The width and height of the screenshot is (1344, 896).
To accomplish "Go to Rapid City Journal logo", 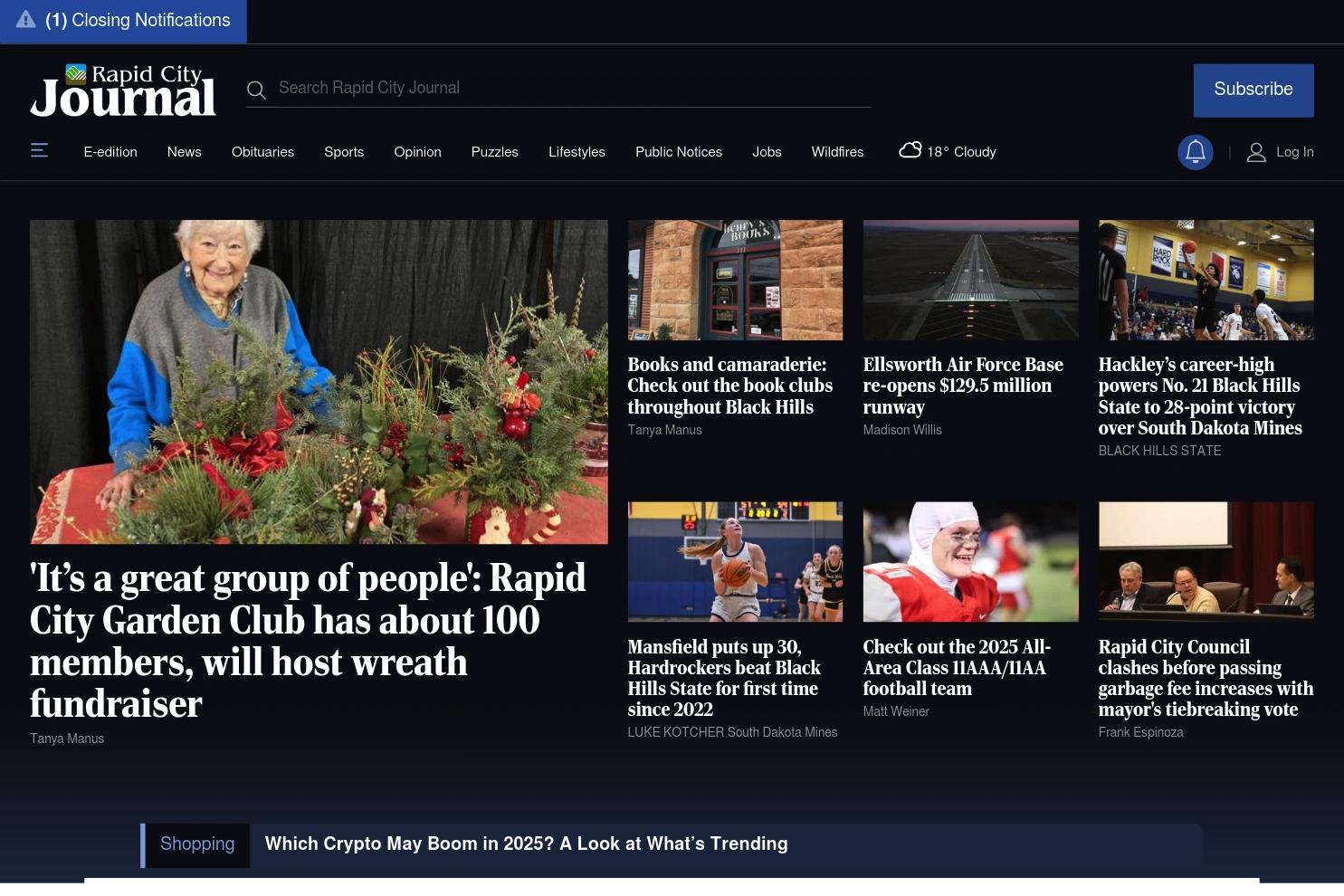I will click(x=123, y=91).
